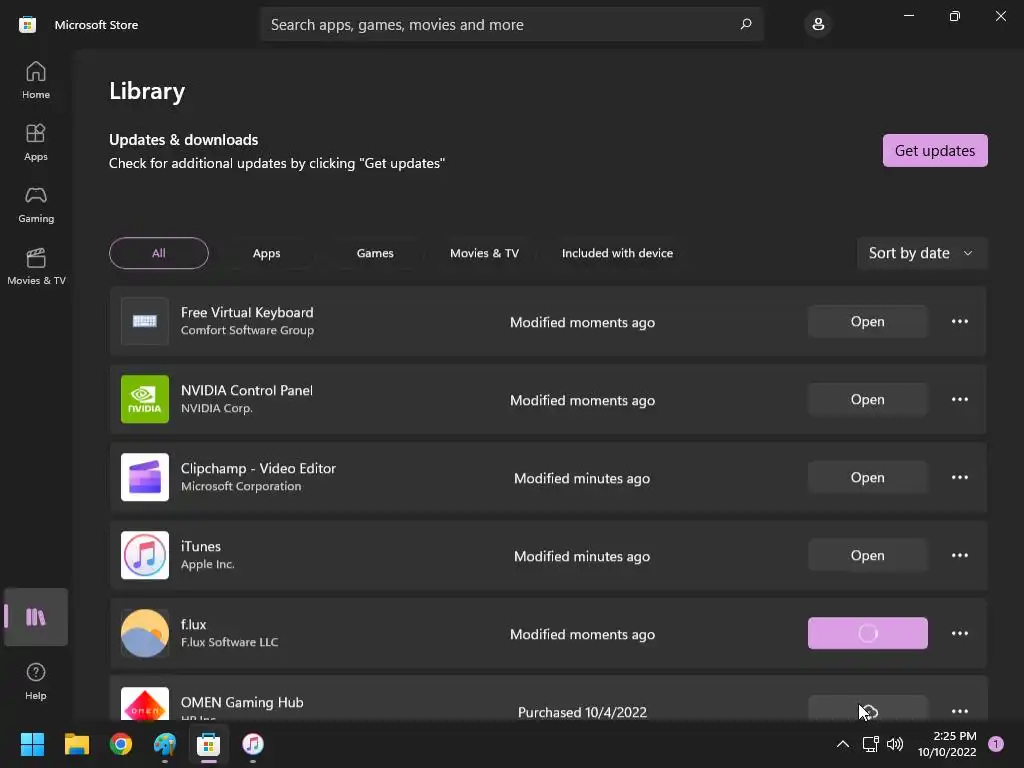This screenshot has width=1024, height=768.
Task: Click the Clipchamp app icon
Action: (x=145, y=477)
